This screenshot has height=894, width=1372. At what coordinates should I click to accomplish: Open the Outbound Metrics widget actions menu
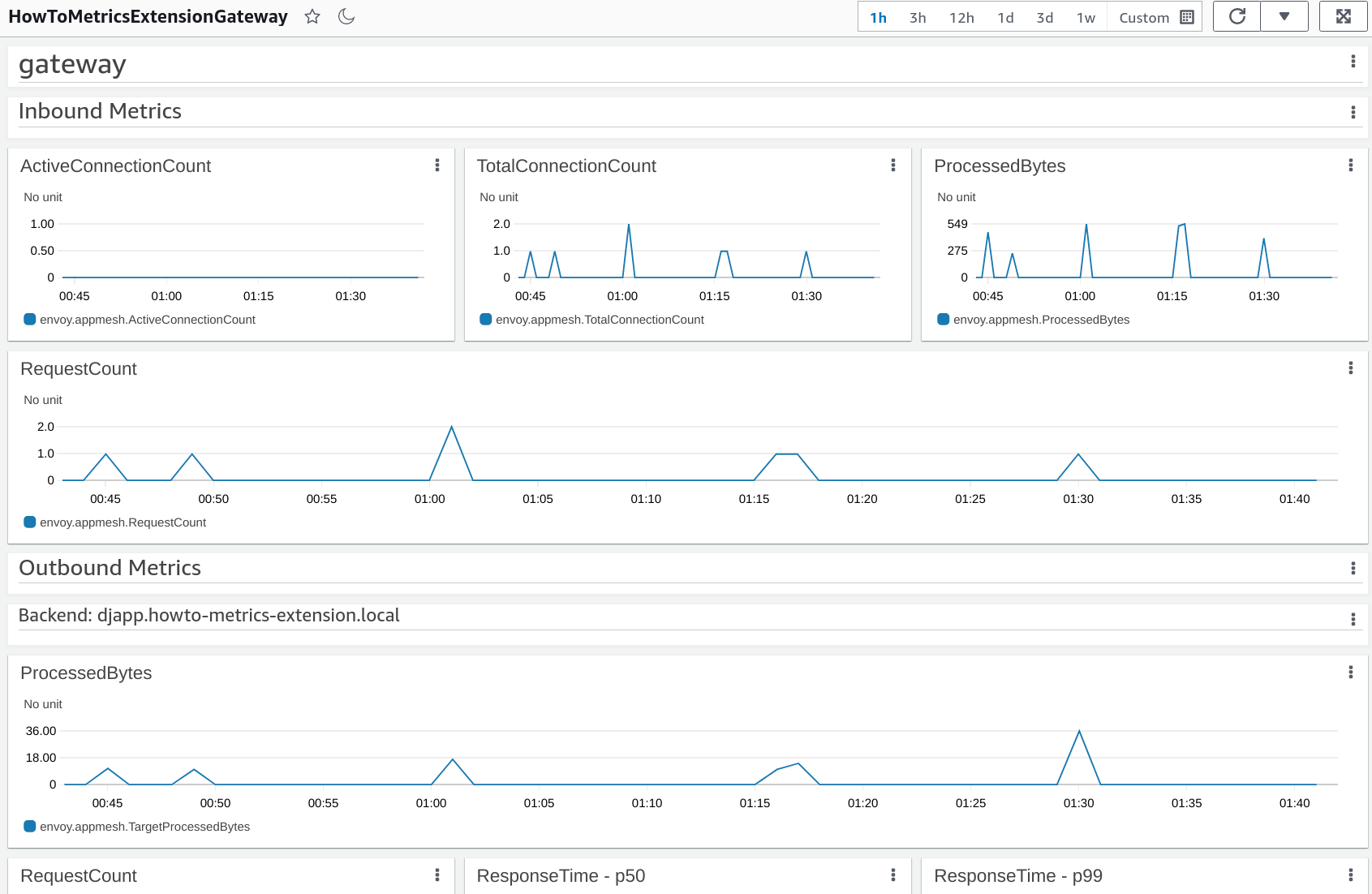point(1353,569)
